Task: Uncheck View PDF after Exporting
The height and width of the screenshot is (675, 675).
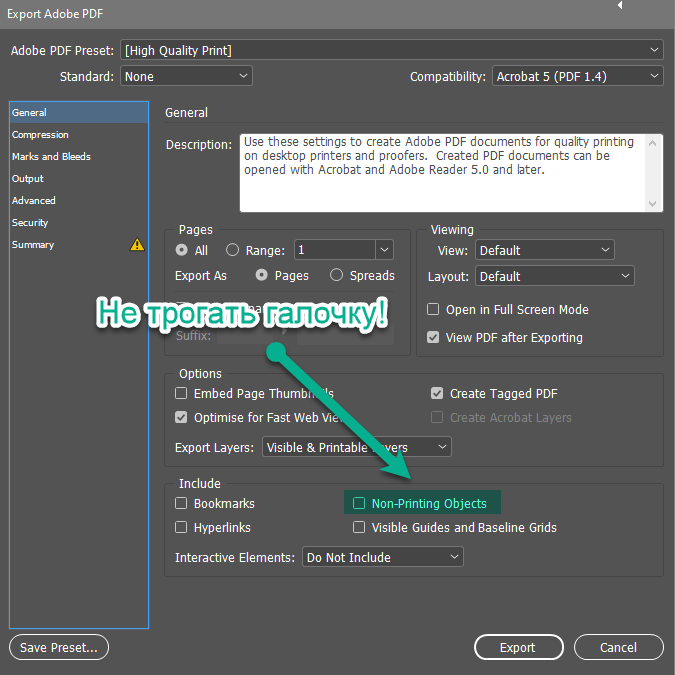Action: tap(433, 337)
